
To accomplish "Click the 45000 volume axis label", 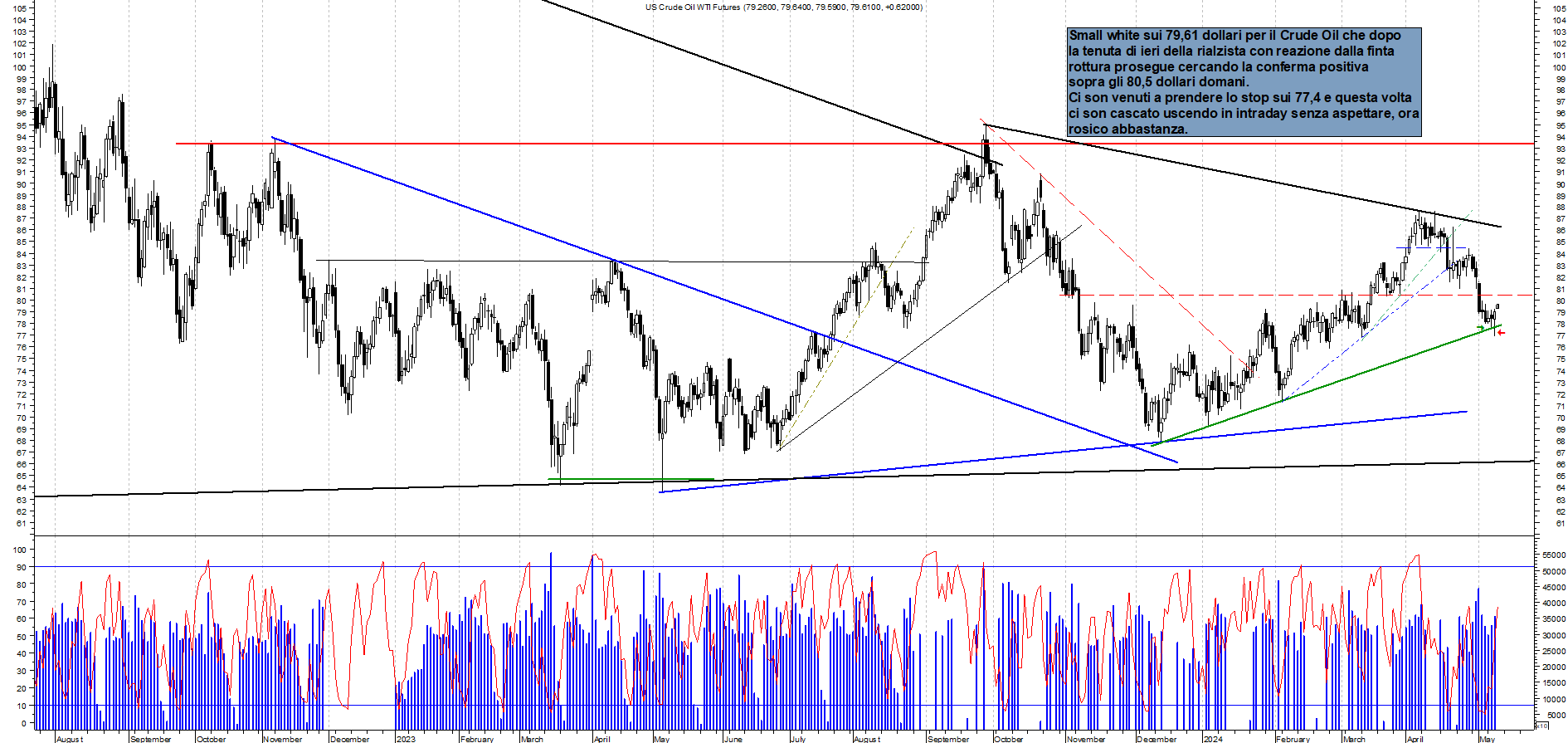I will 1554,587.
